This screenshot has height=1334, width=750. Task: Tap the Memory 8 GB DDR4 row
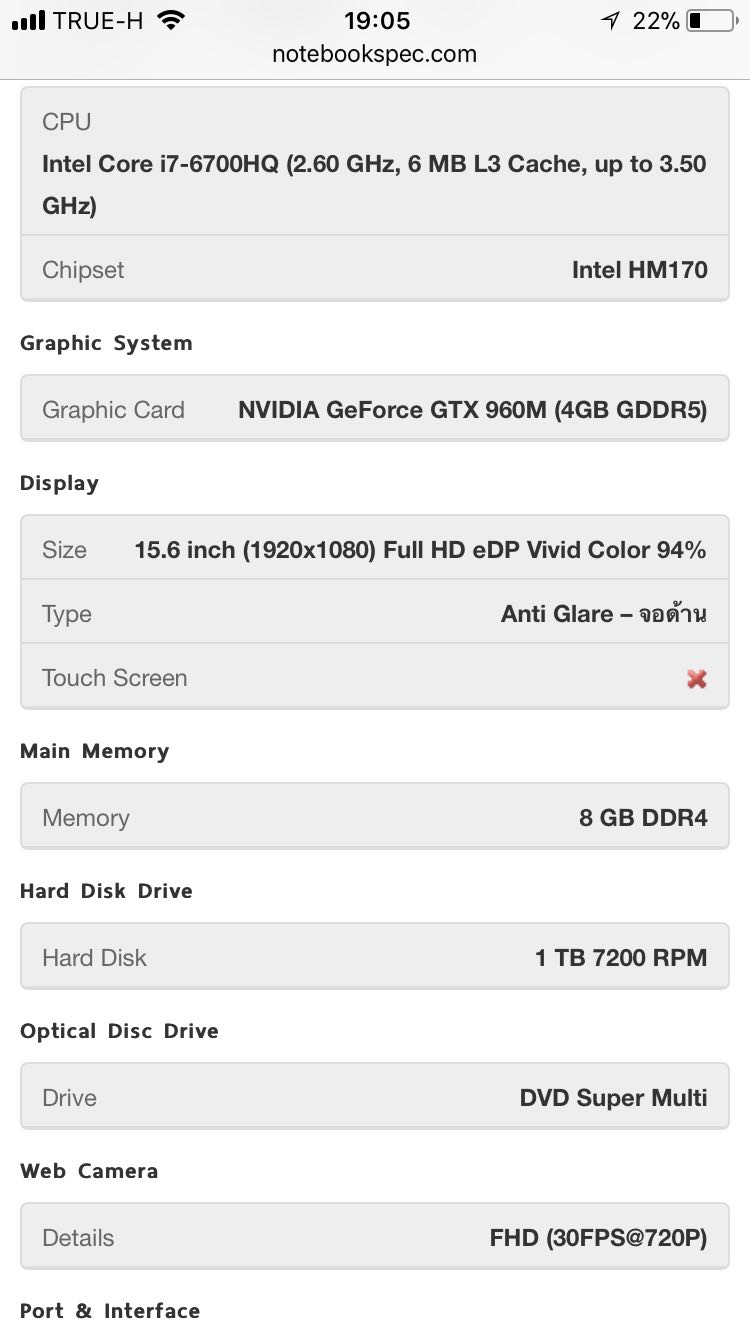point(375,817)
